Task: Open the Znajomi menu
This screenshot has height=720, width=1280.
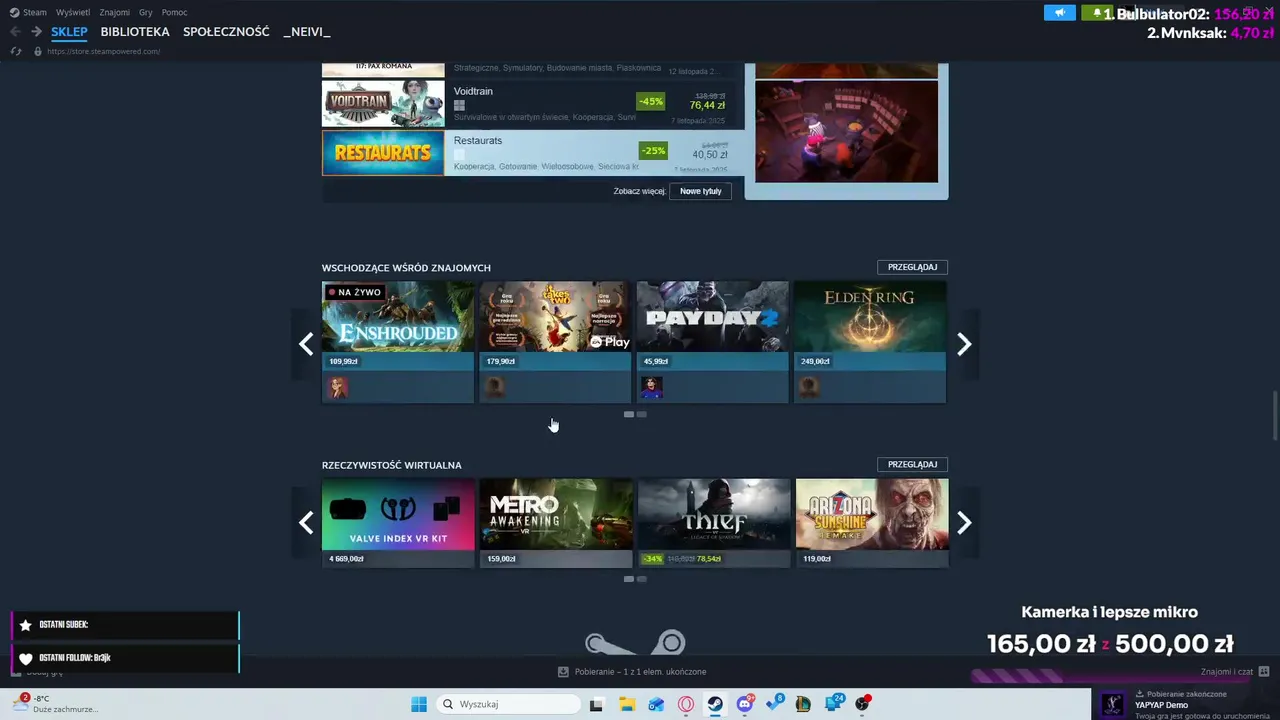Action: 114,12
